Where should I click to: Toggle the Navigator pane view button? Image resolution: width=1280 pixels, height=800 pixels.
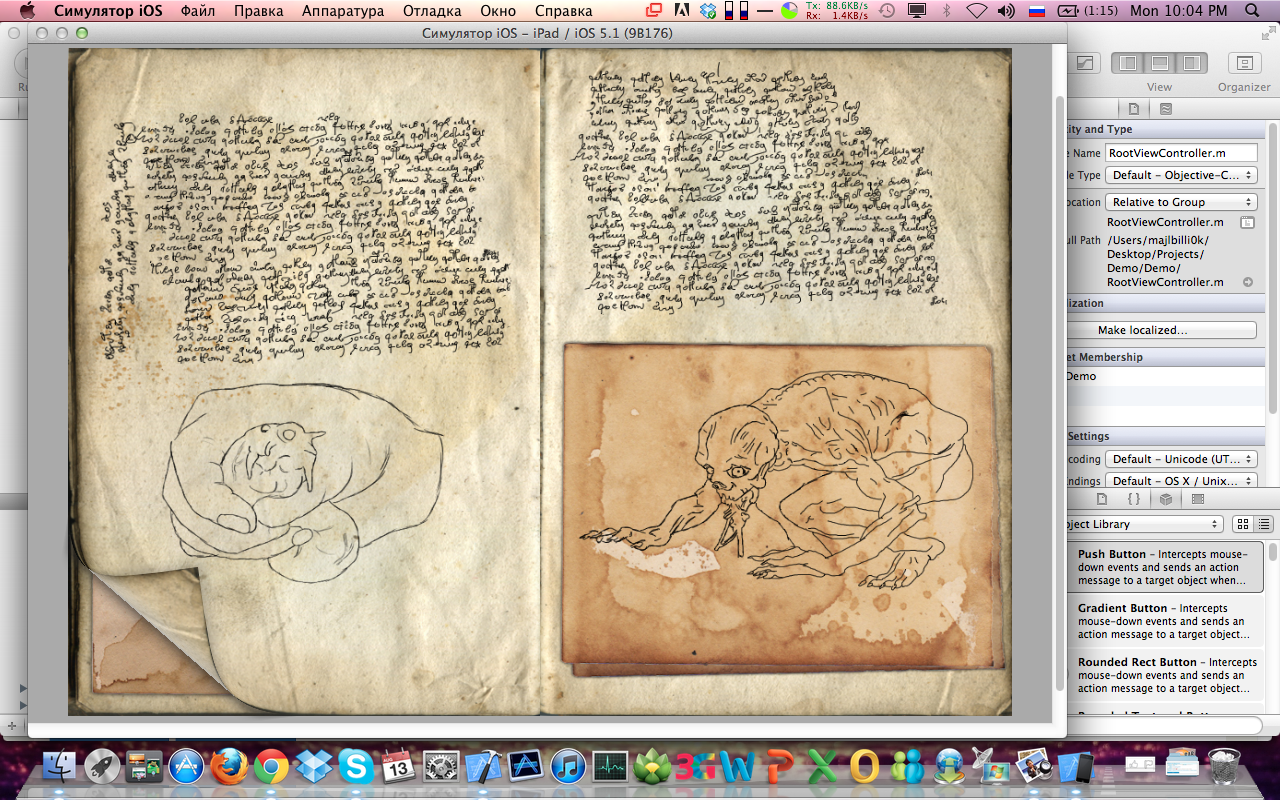[1128, 64]
